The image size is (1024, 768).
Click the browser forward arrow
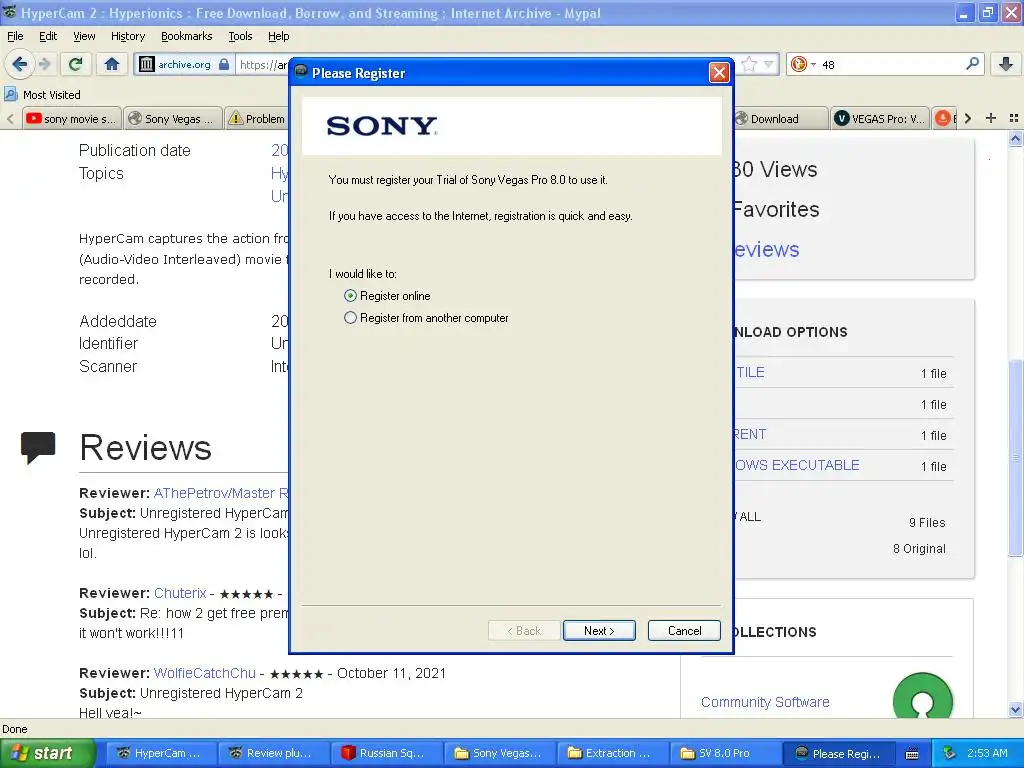tap(44, 64)
